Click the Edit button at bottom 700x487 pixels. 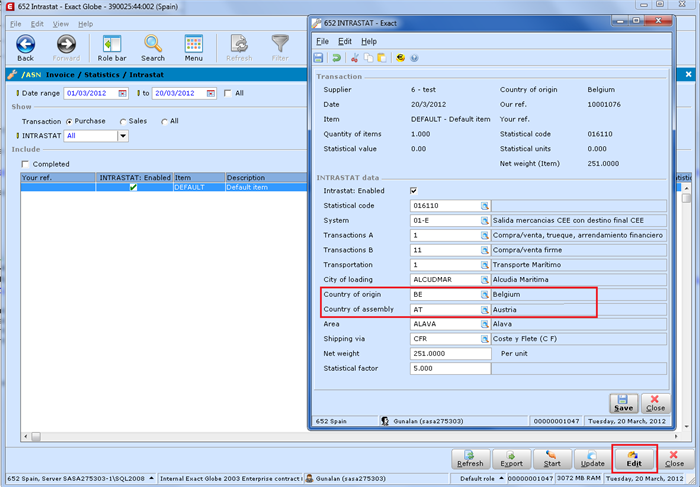(634, 459)
